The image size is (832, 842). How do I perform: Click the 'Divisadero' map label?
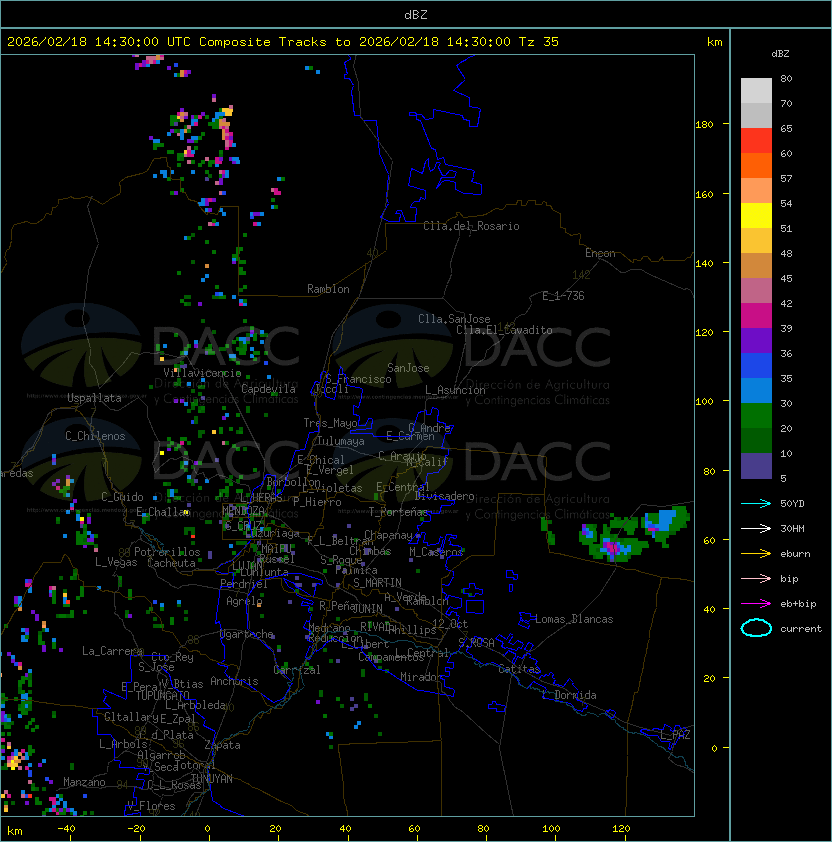point(444,496)
